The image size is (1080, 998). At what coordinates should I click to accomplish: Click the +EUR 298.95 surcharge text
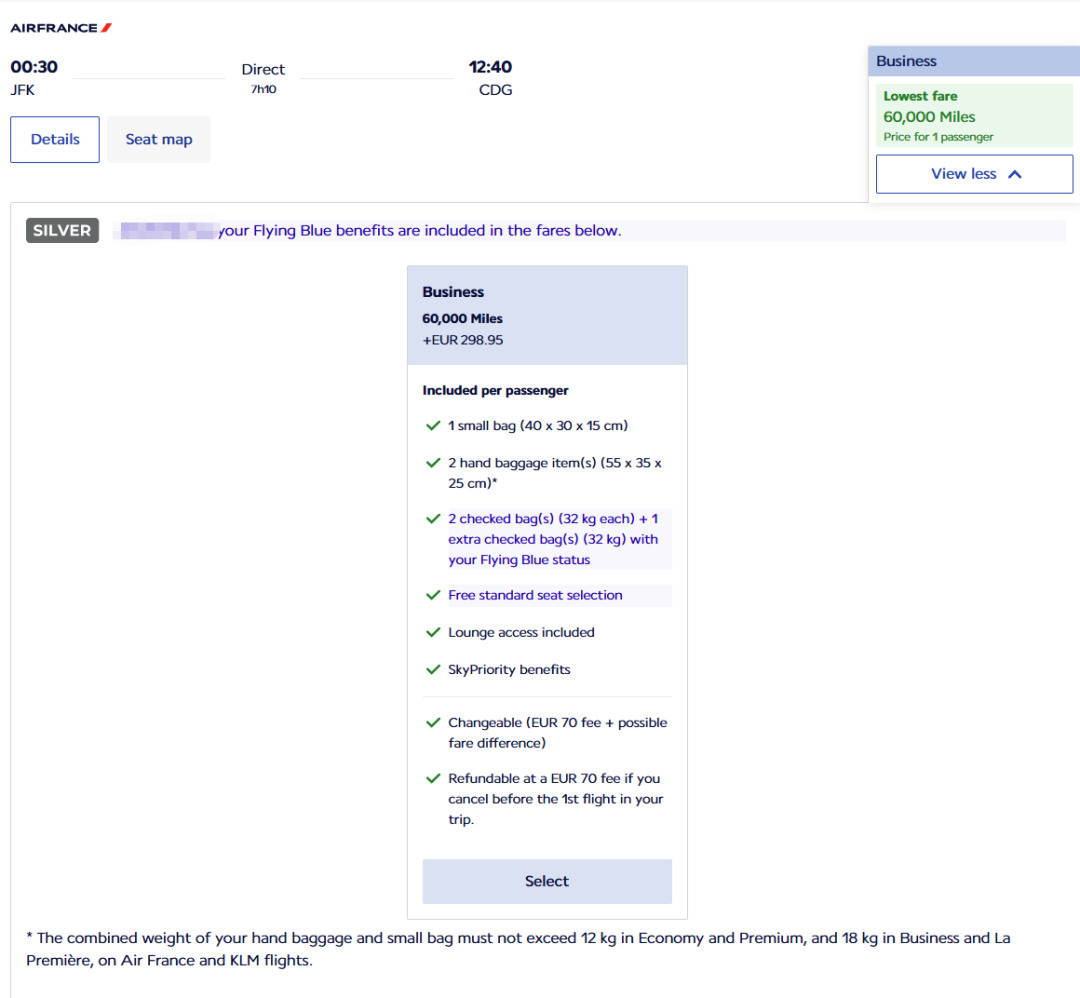coord(463,340)
